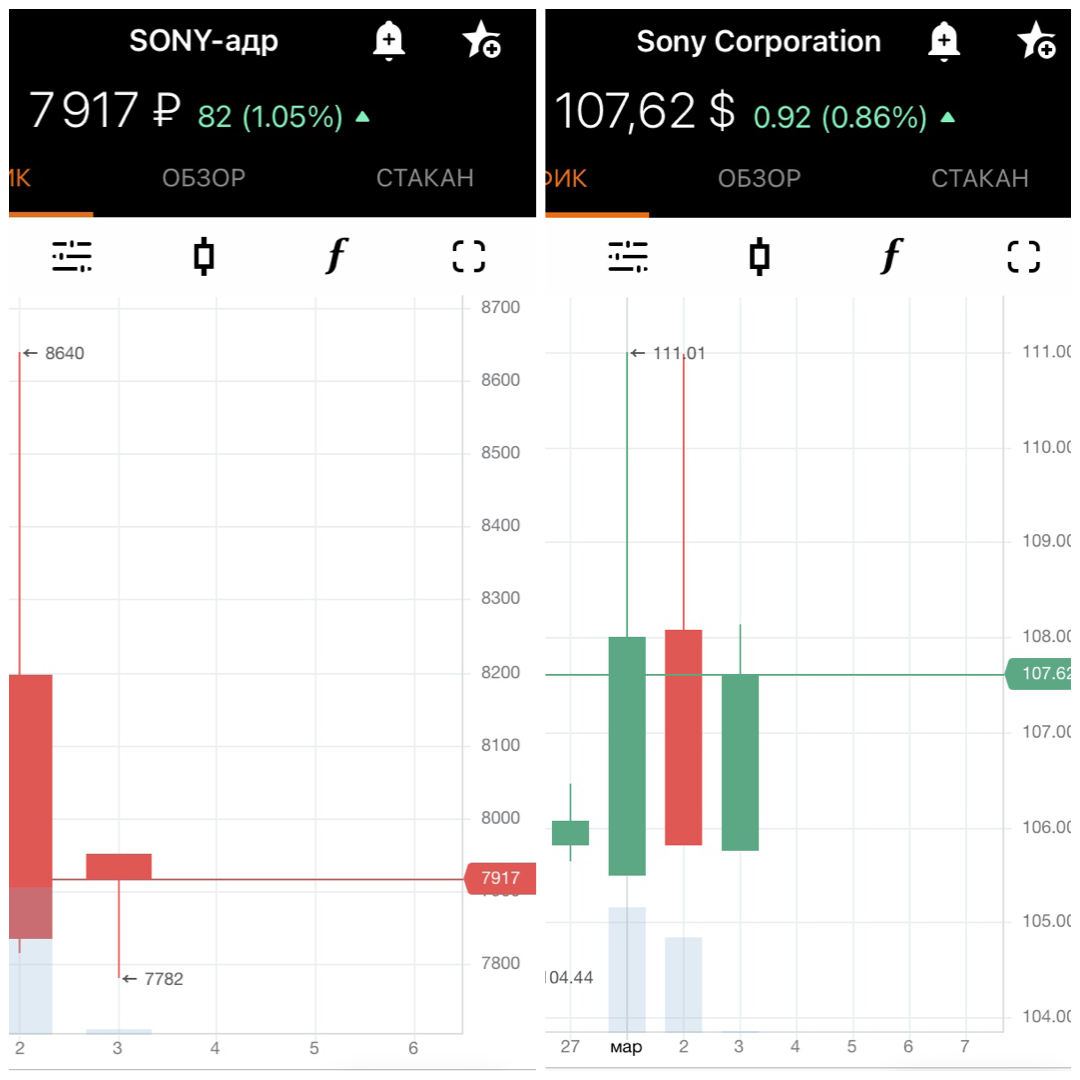Select the chart tab in SONY-адр panel
This screenshot has width=1080, height=1080.
click(x=21, y=178)
